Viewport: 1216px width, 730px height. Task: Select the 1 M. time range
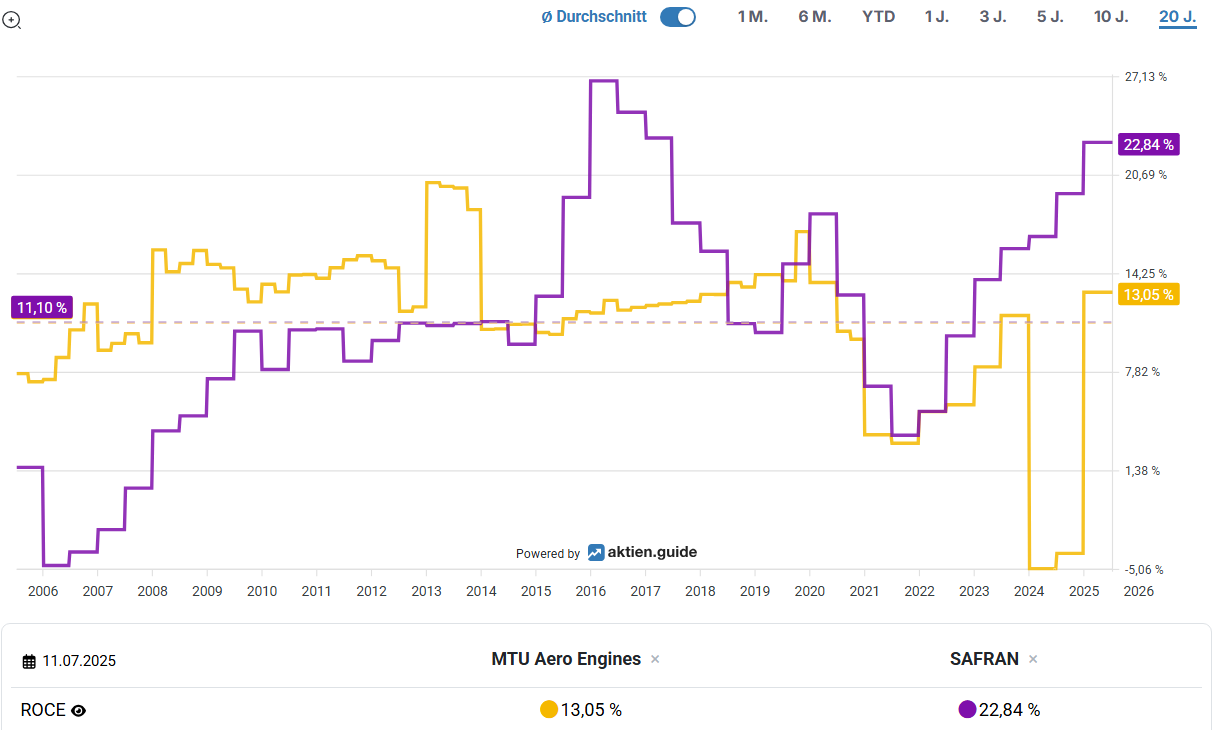coord(753,17)
